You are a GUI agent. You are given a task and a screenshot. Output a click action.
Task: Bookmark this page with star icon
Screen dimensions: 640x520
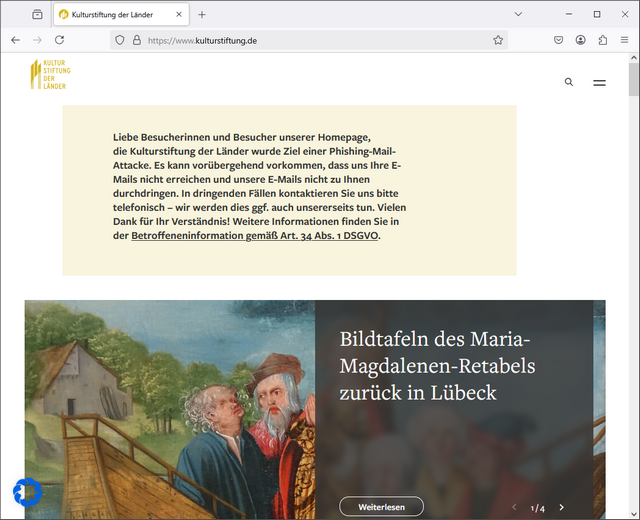tap(498, 40)
